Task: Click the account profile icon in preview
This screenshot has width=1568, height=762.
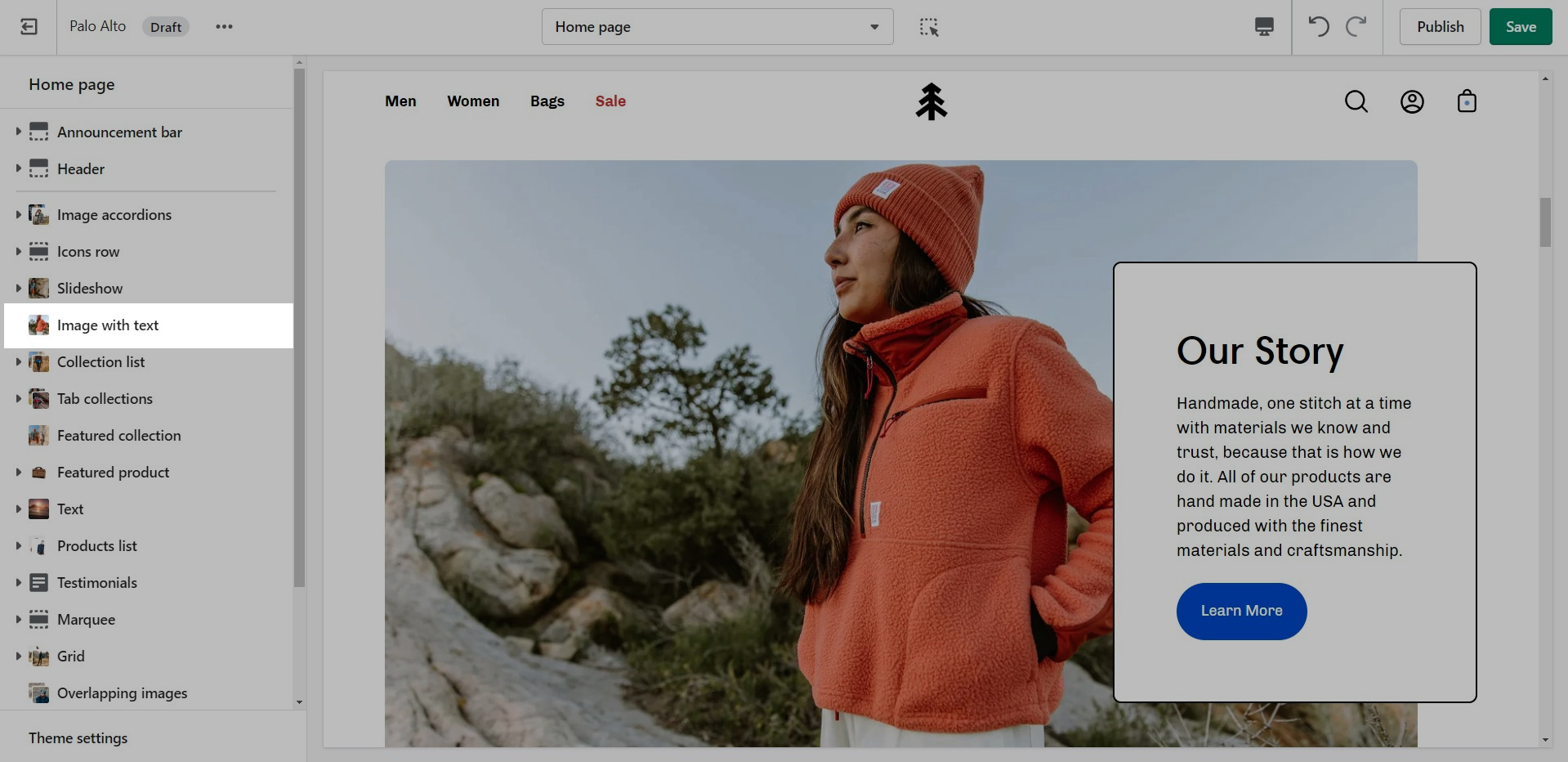Action: [x=1411, y=101]
